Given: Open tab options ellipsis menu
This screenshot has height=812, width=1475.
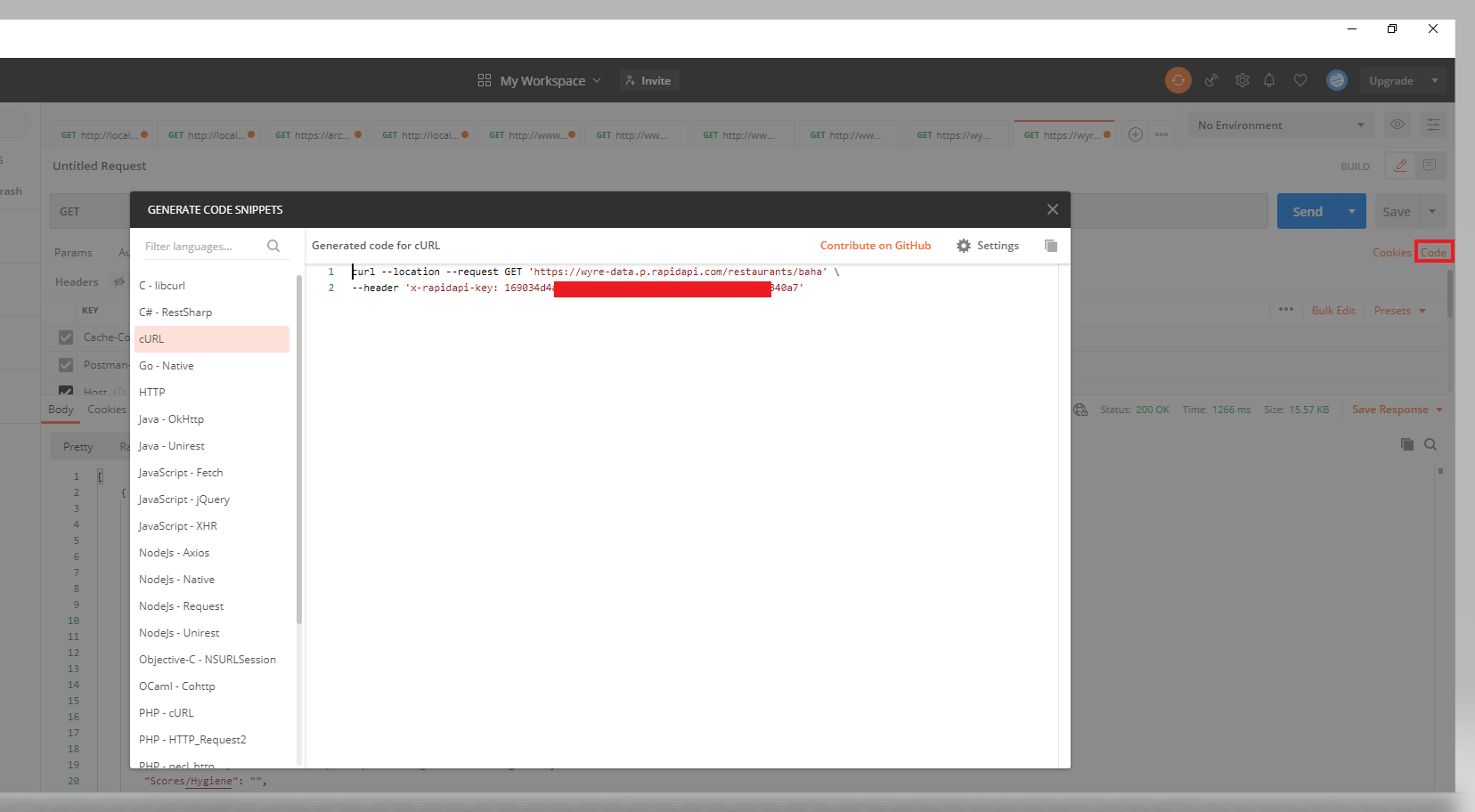Looking at the screenshot, I should click(1161, 134).
